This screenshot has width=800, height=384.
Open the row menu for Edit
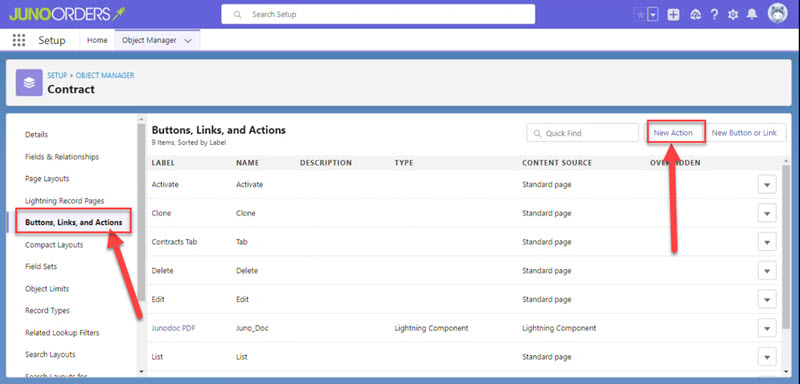[767, 299]
